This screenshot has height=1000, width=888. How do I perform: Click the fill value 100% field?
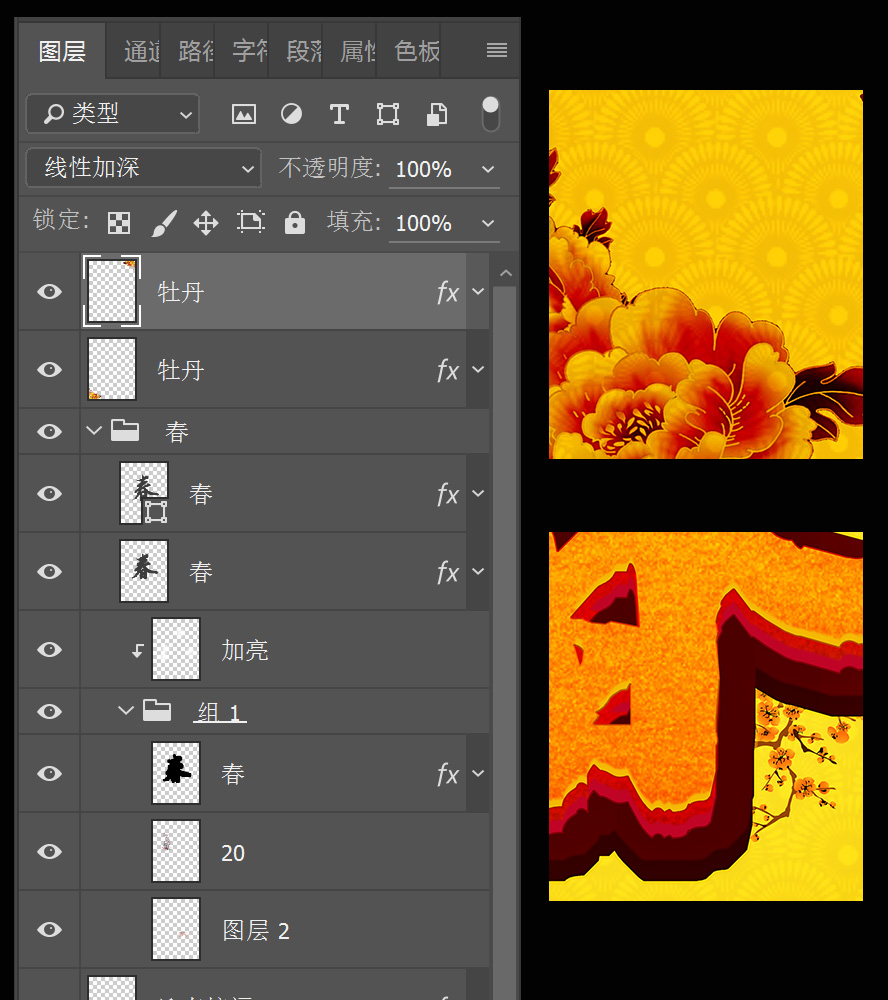(x=424, y=223)
